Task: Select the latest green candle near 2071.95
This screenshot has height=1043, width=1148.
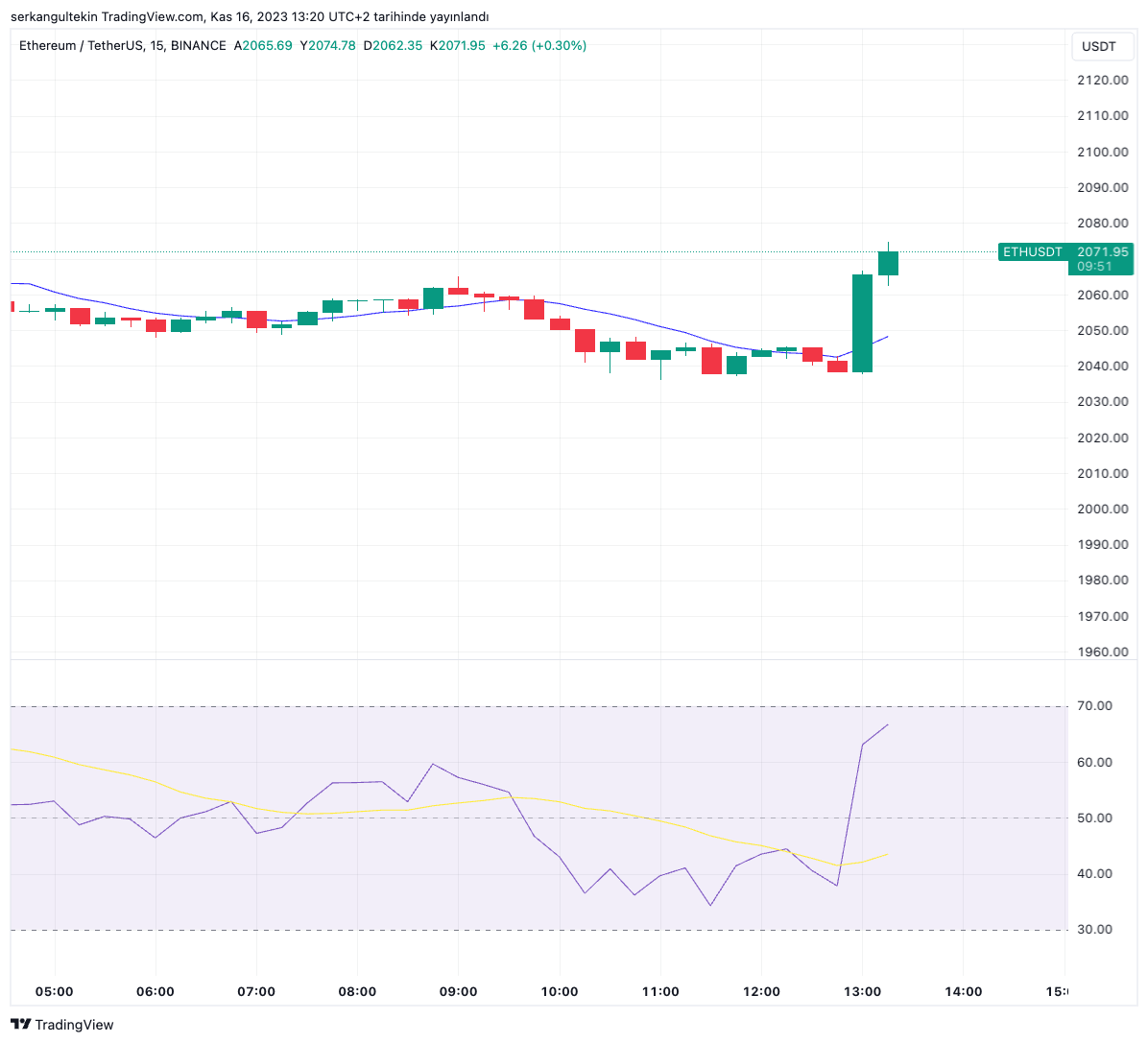Action: pos(888,263)
